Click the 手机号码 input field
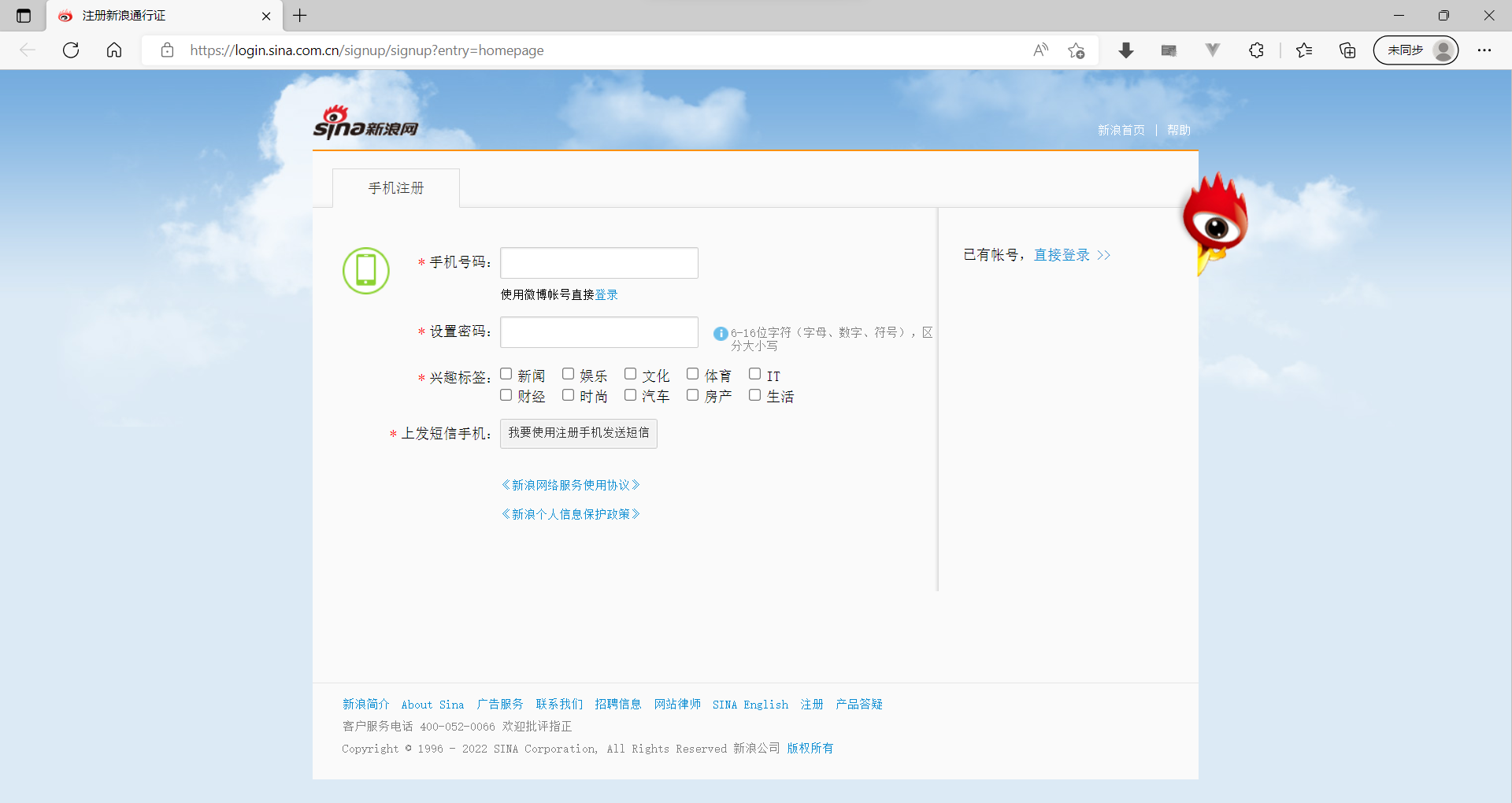 [x=598, y=262]
